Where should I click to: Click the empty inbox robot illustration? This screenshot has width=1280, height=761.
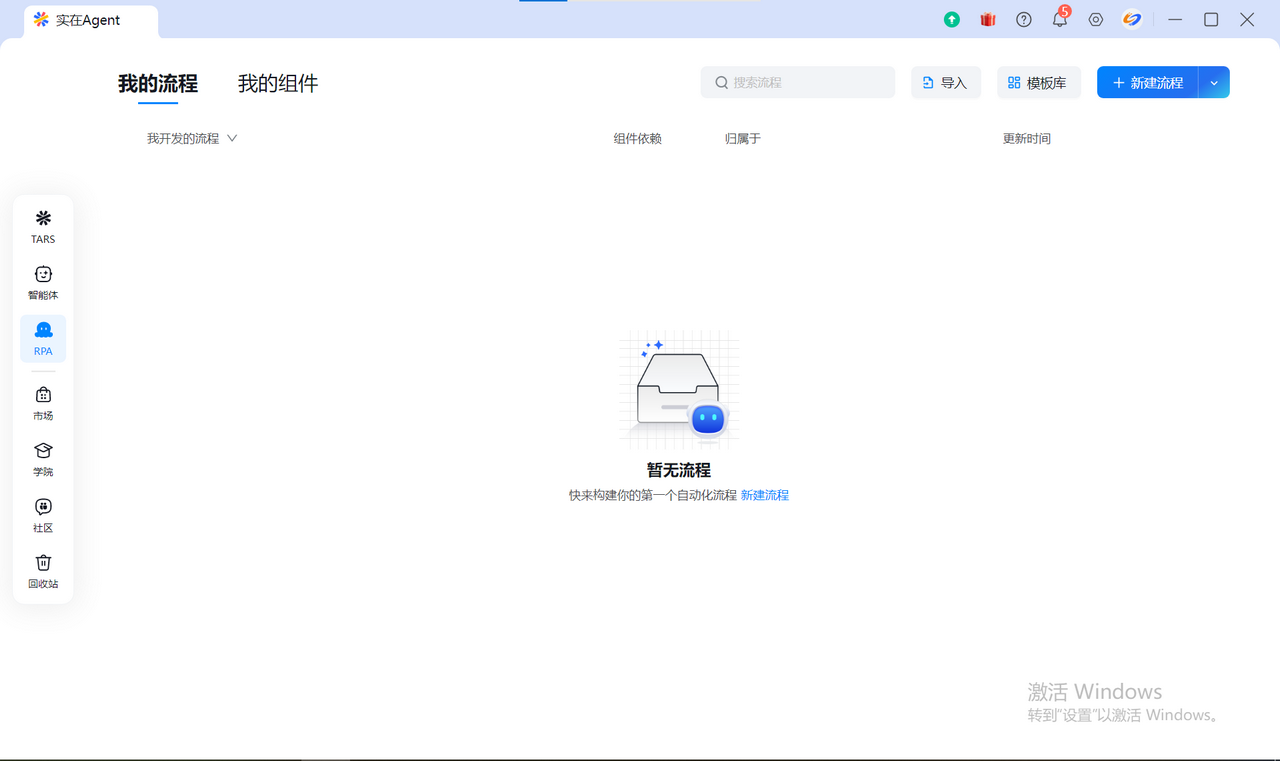click(679, 390)
